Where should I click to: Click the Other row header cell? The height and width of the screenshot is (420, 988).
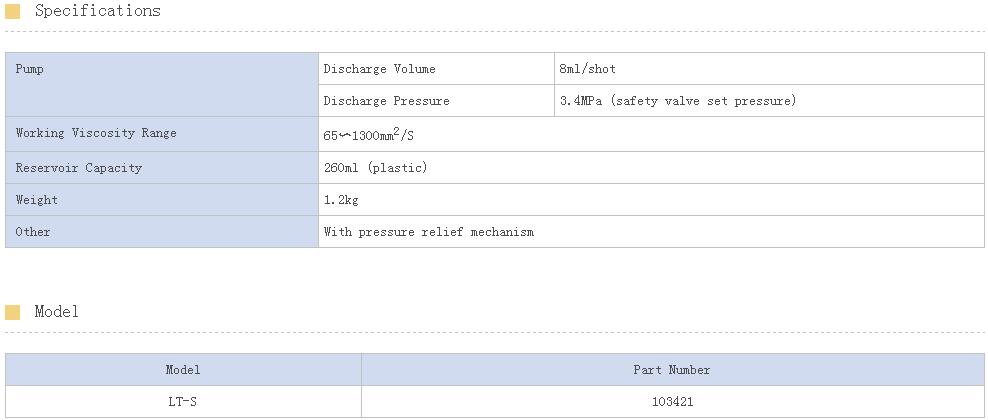pos(162,232)
